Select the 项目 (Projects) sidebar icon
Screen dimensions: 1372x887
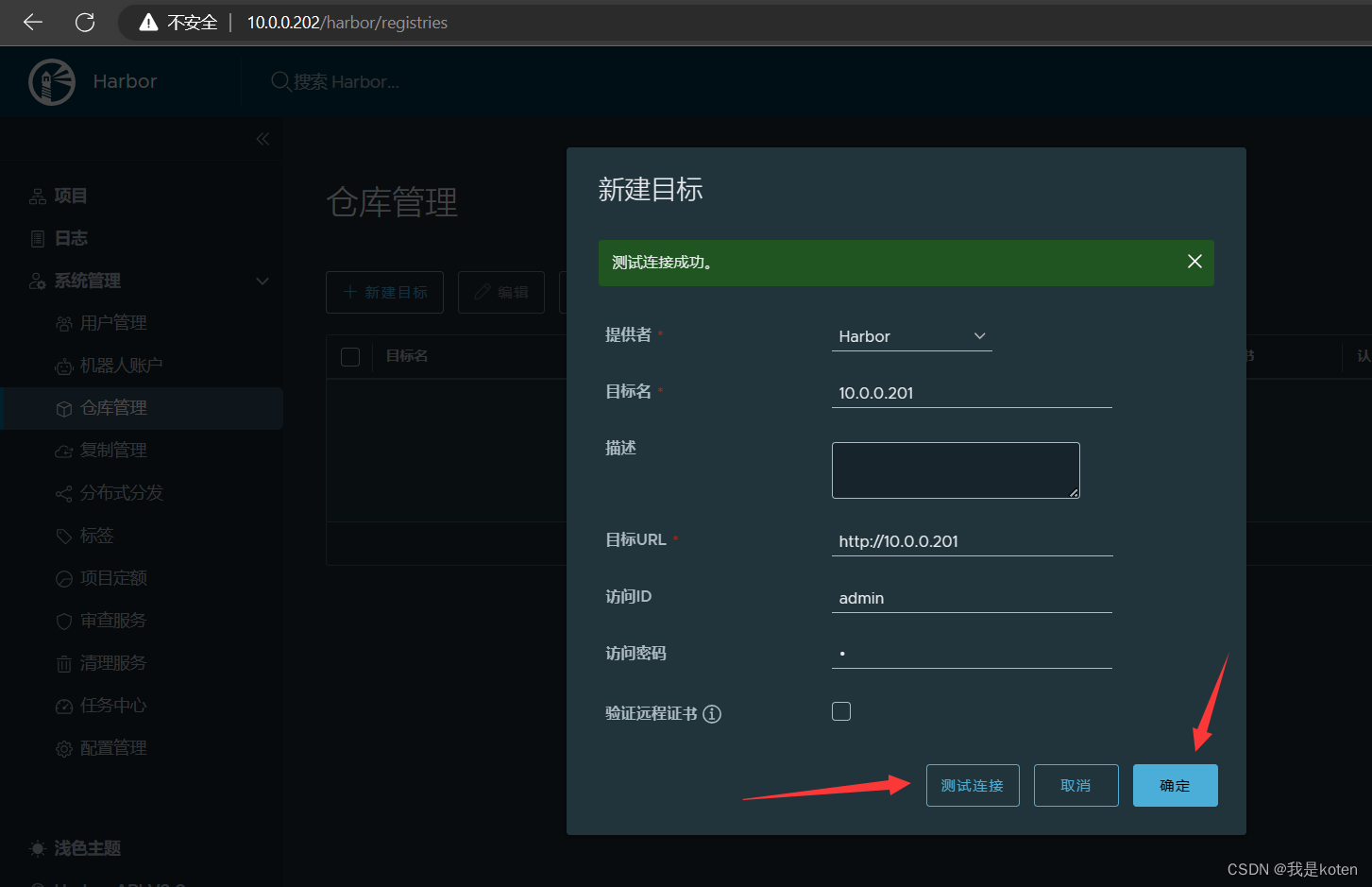pos(37,196)
